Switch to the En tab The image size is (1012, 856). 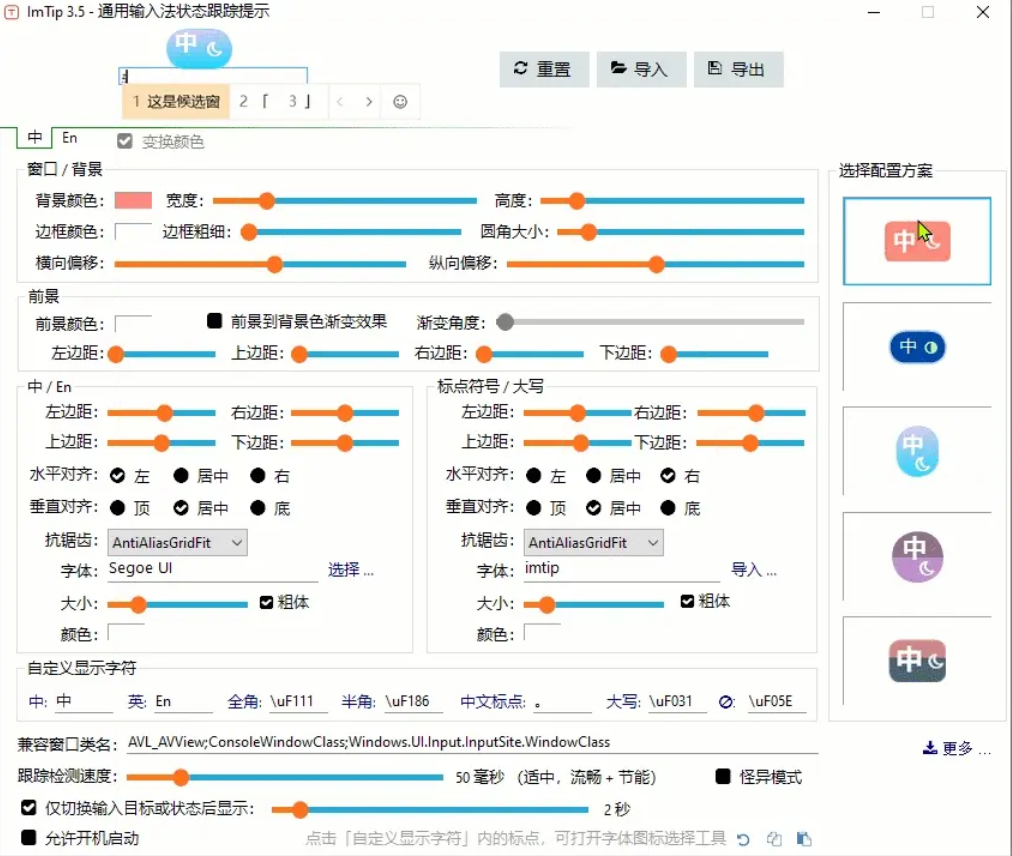point(70,138)
